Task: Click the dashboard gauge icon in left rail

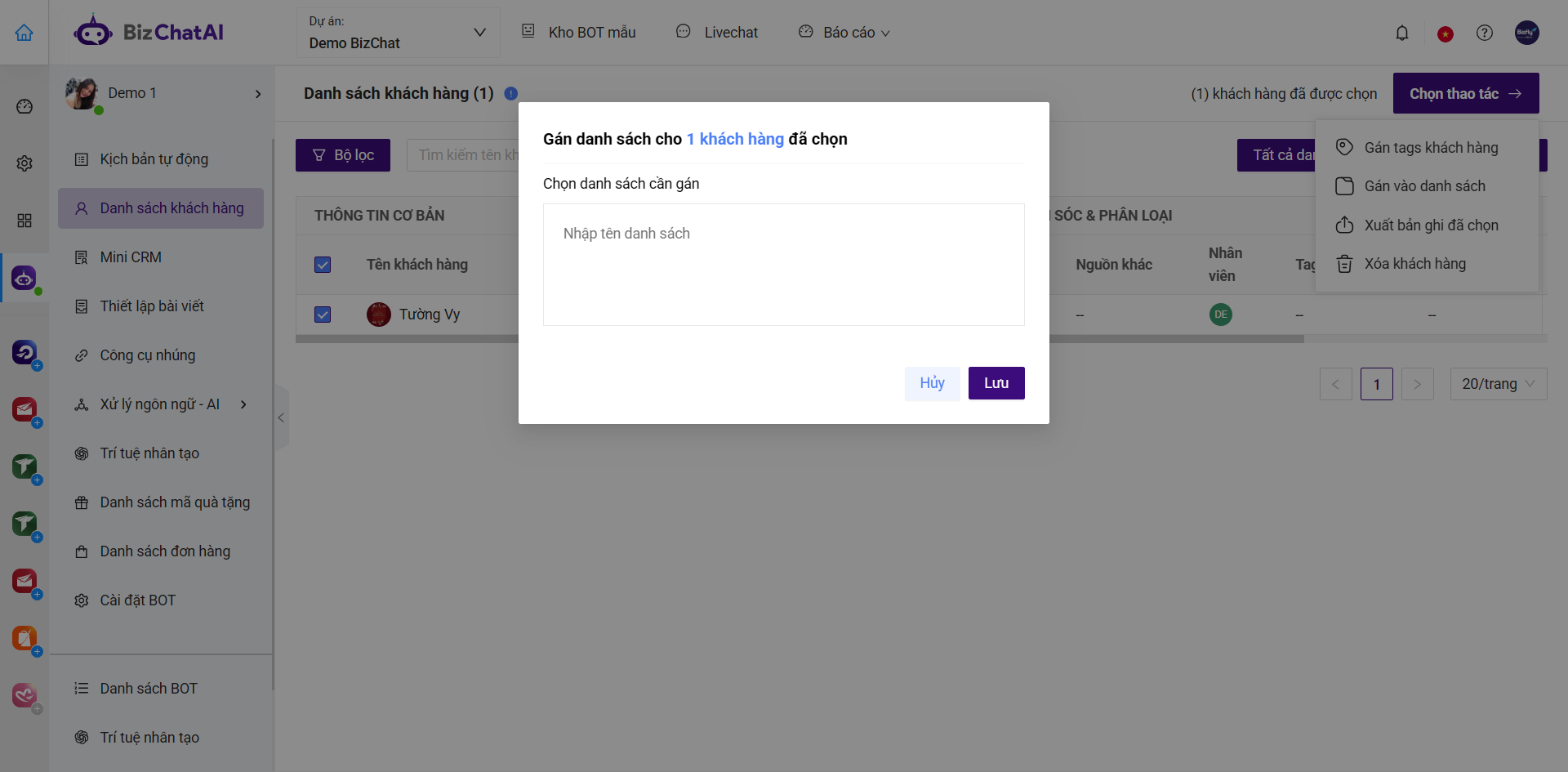Action: click(24, 107)
